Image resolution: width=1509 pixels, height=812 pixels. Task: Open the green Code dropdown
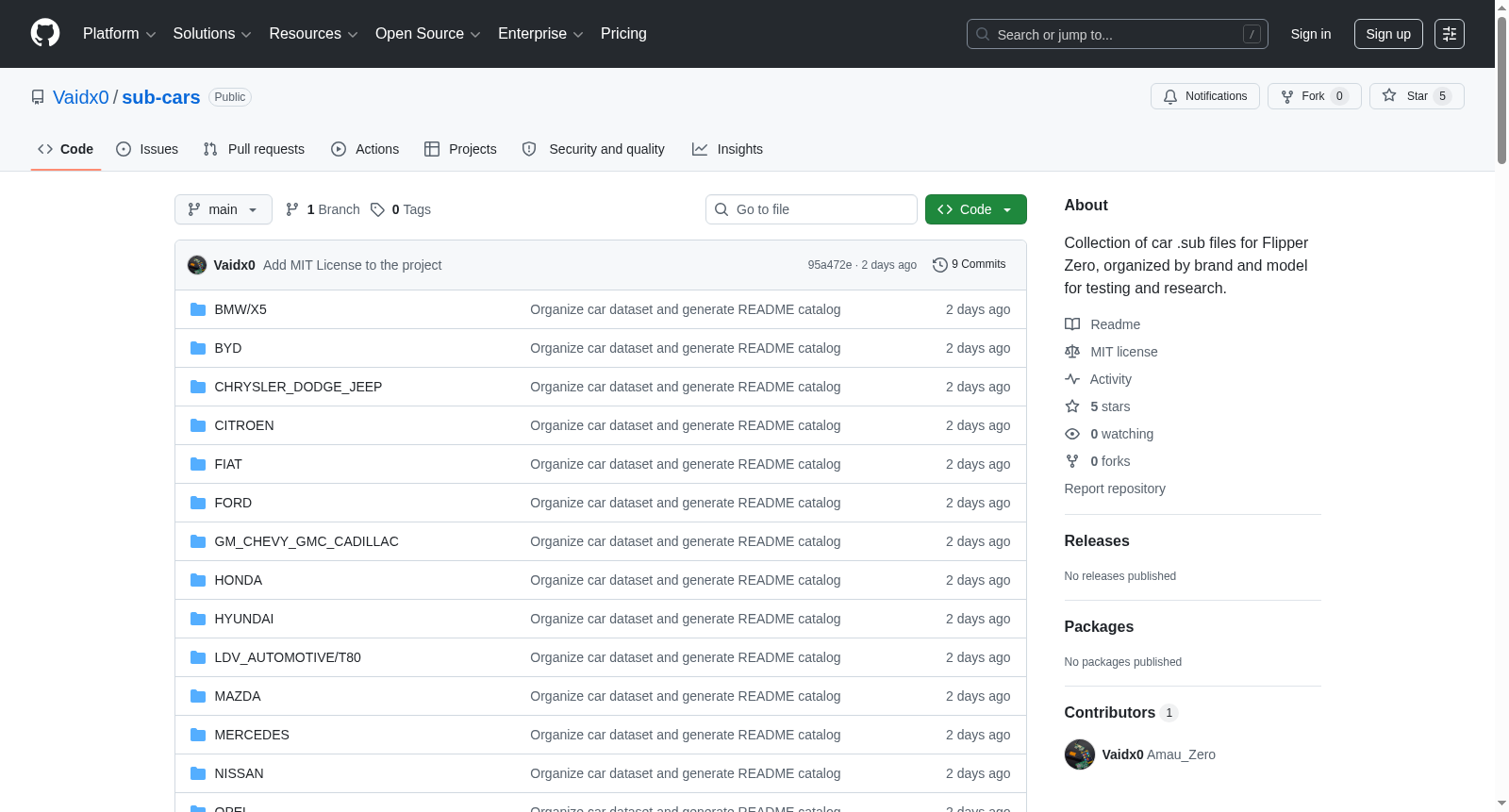[976, 209]
